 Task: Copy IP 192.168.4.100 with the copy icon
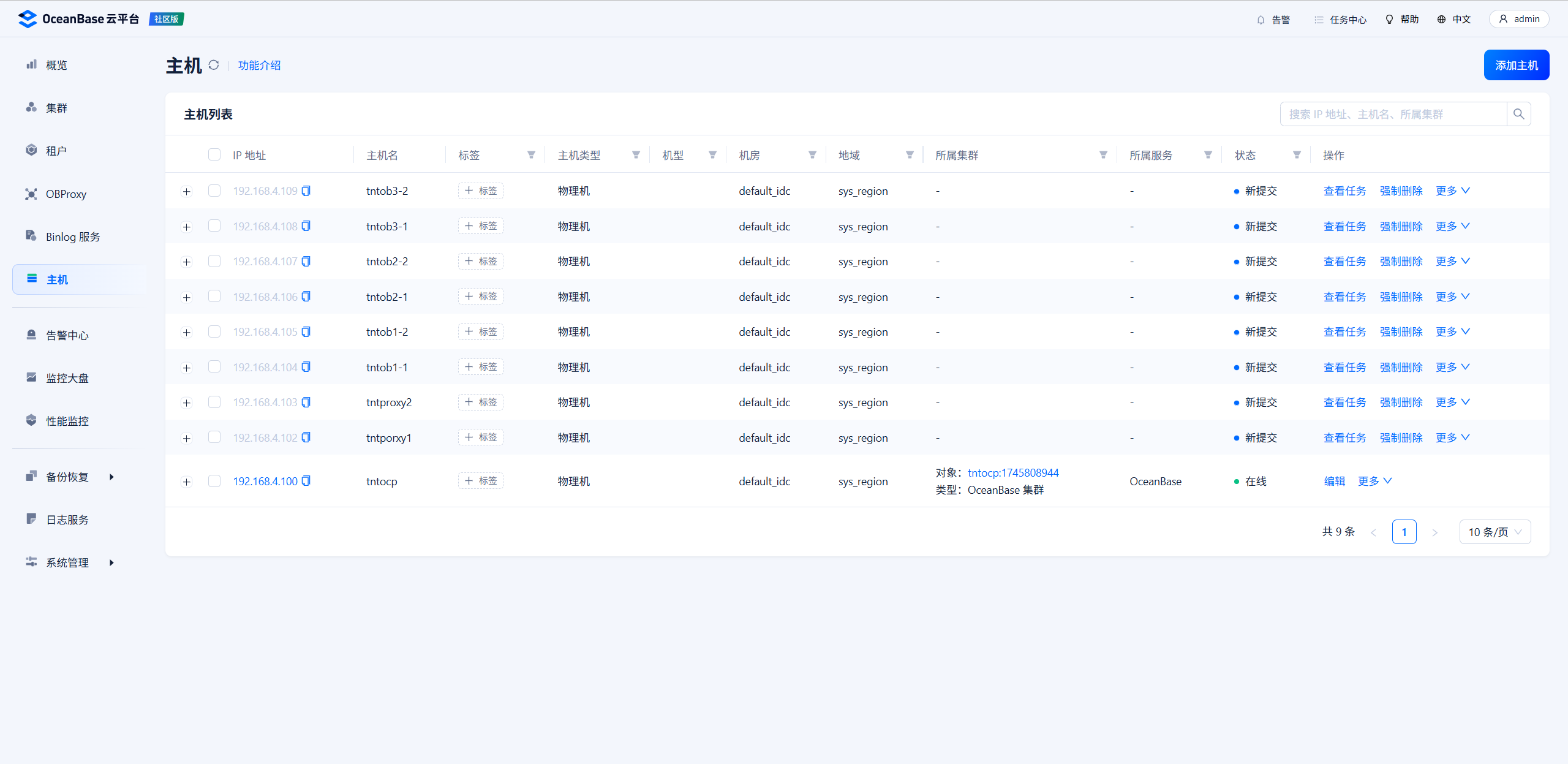pos(306,481)
